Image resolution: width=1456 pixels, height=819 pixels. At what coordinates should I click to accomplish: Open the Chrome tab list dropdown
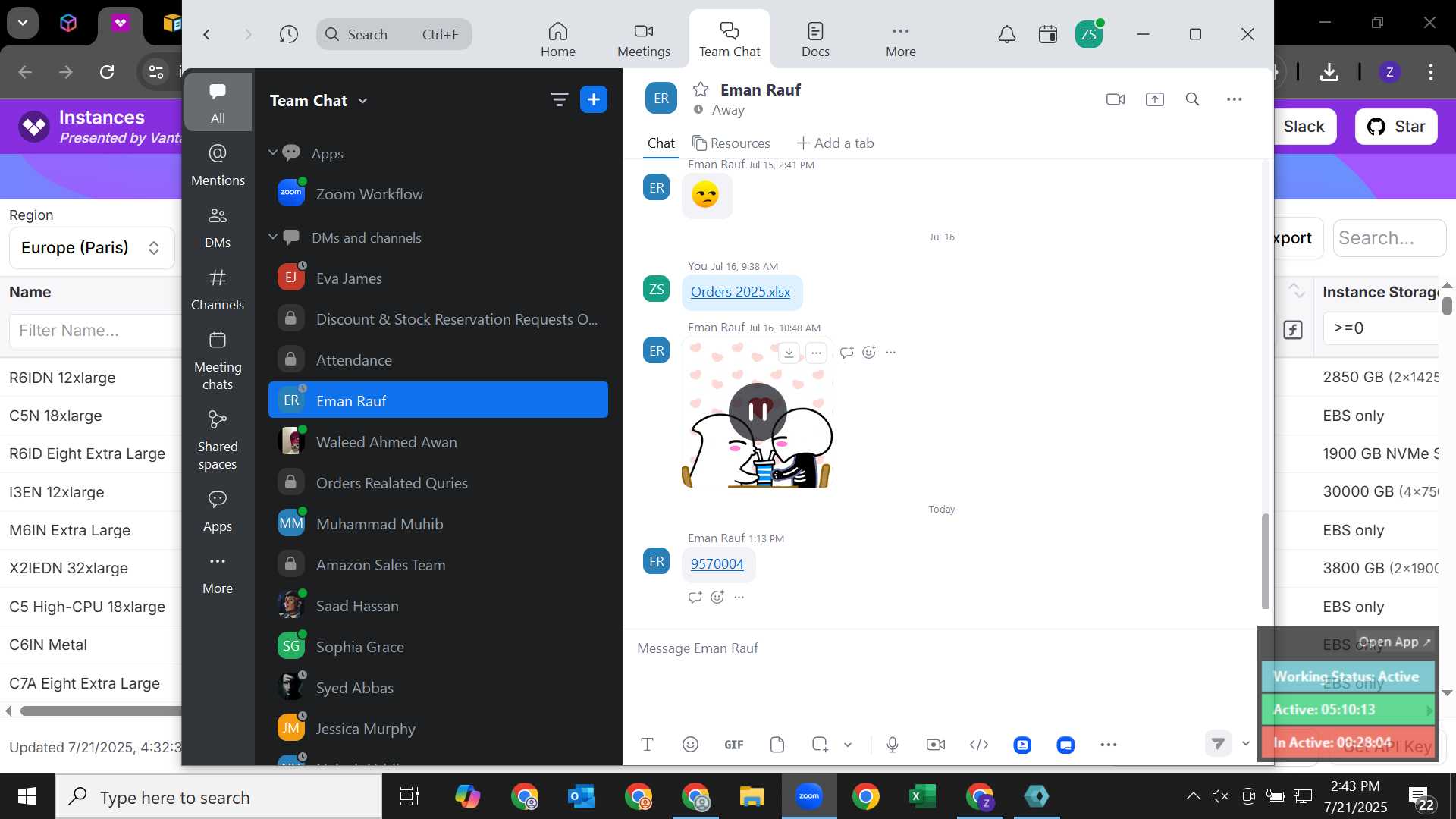tap(23, 23)
